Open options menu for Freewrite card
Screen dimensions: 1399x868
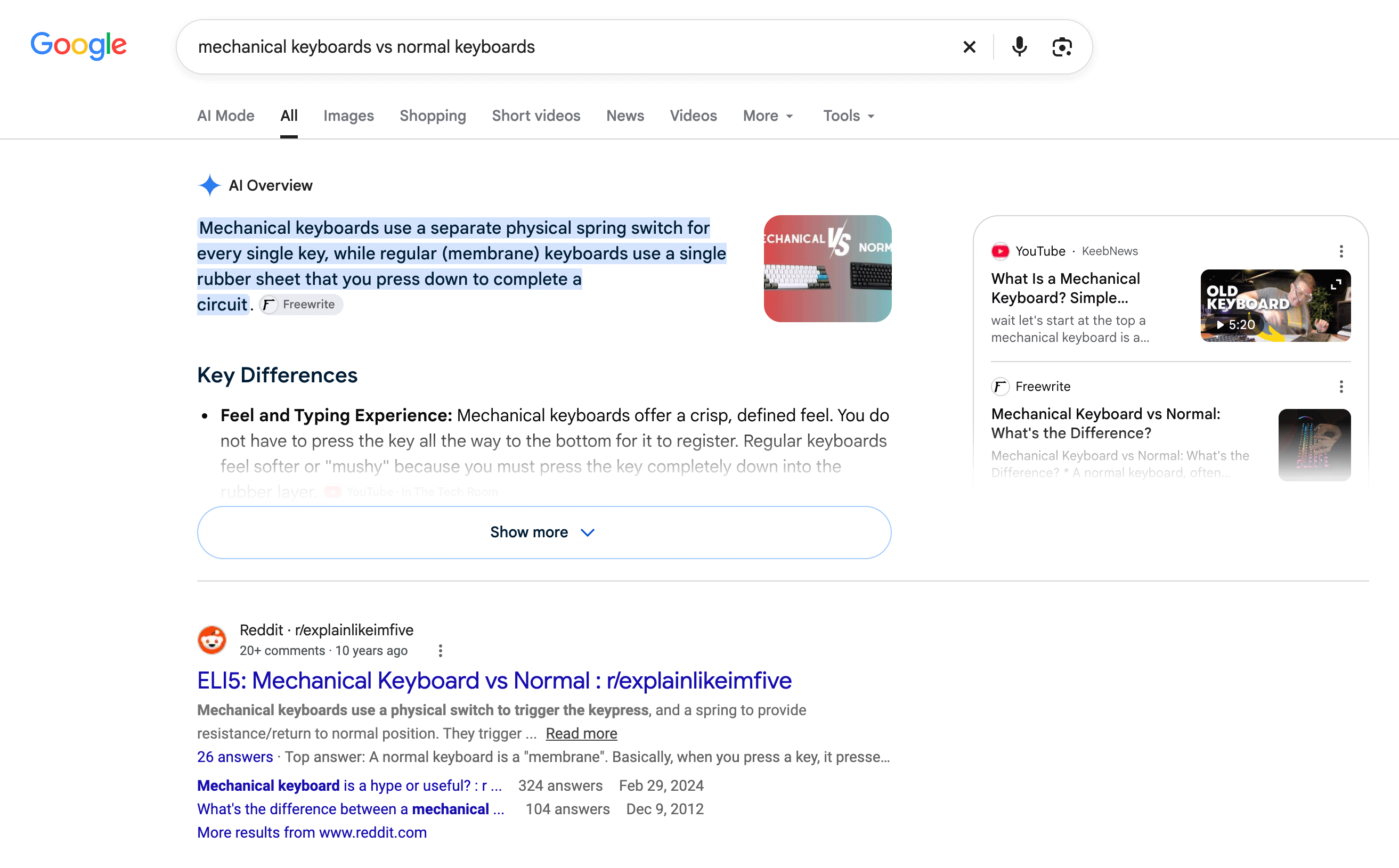[1341, 387]
